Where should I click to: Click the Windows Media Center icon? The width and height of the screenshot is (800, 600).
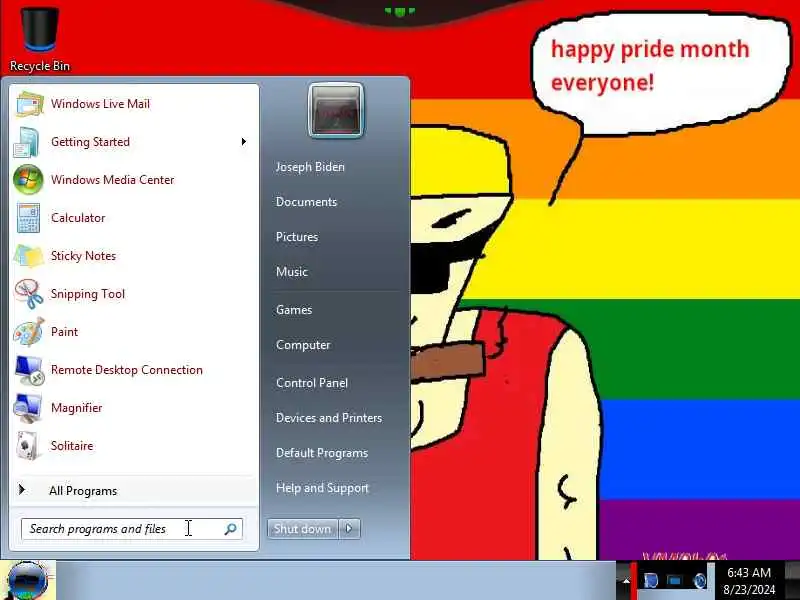(x=28, y=180)
